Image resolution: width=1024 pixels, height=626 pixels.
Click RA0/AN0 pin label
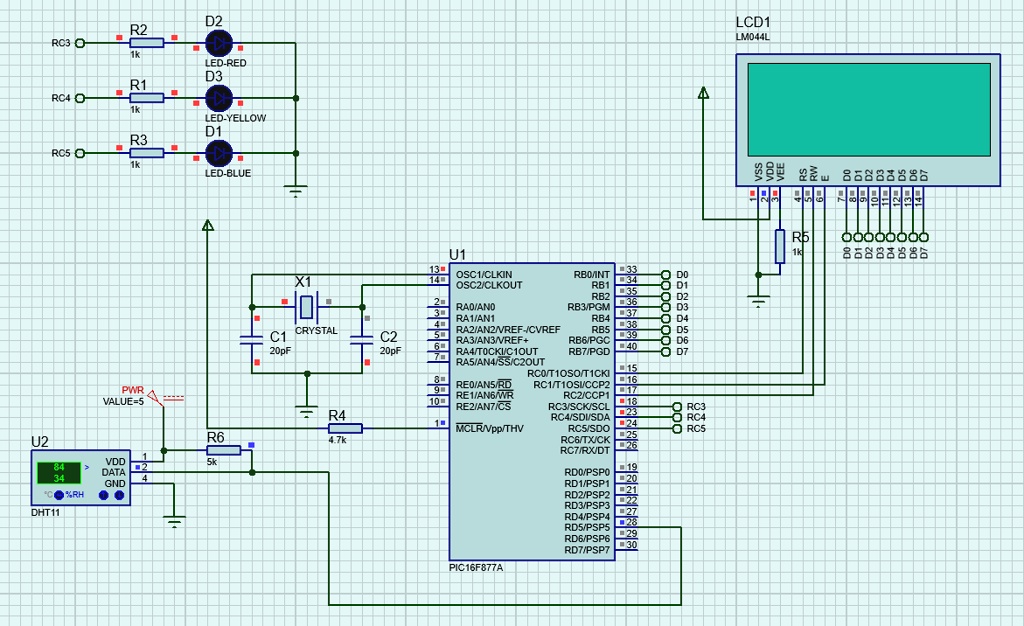coord(475,307)
